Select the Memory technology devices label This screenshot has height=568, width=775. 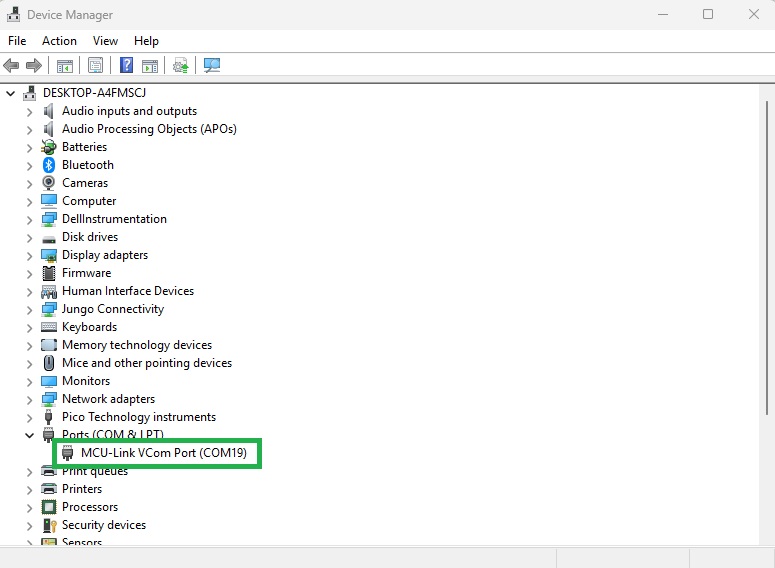tap(137, 345)
